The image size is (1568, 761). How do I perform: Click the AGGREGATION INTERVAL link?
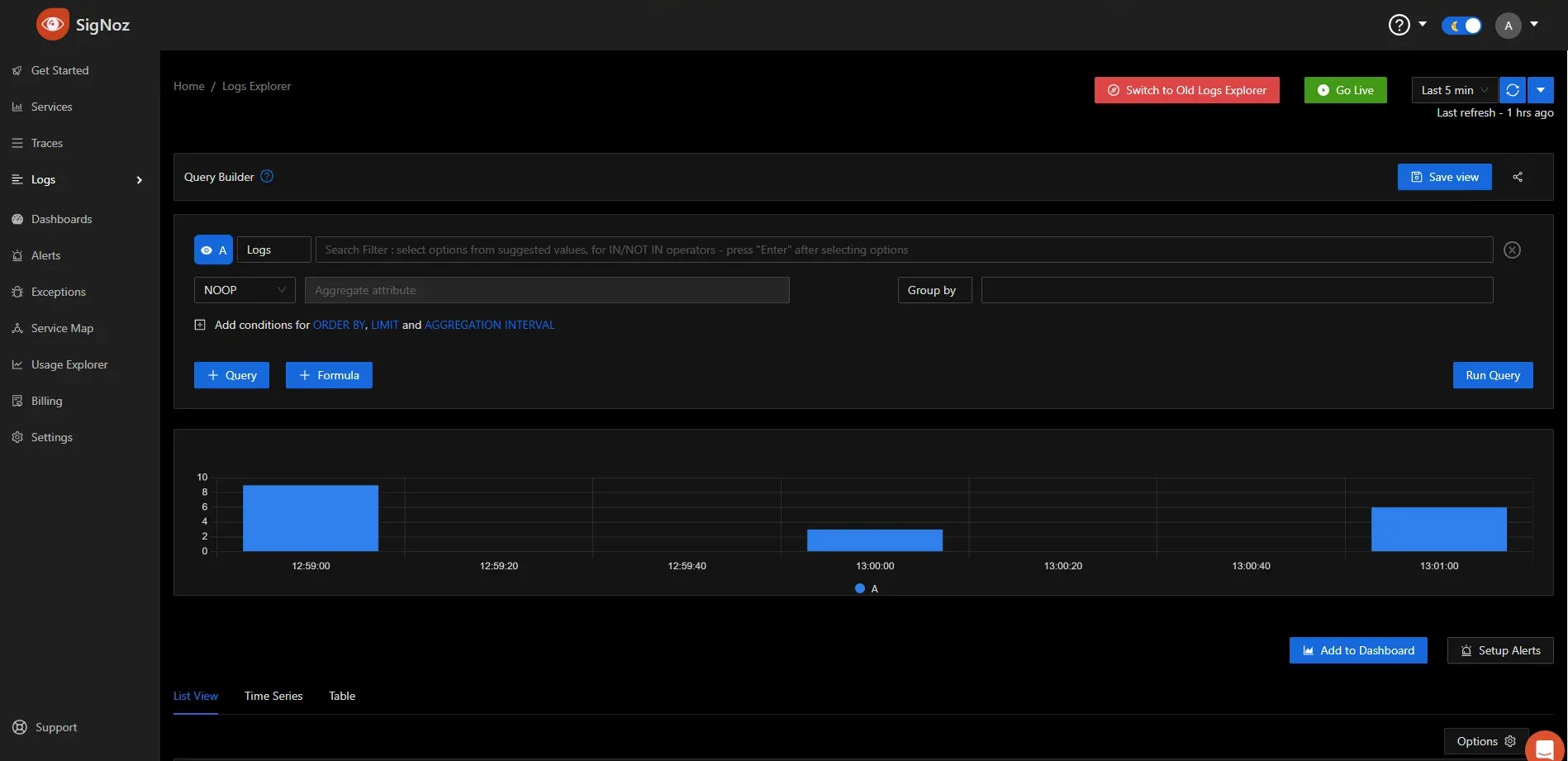click(489, 325)
